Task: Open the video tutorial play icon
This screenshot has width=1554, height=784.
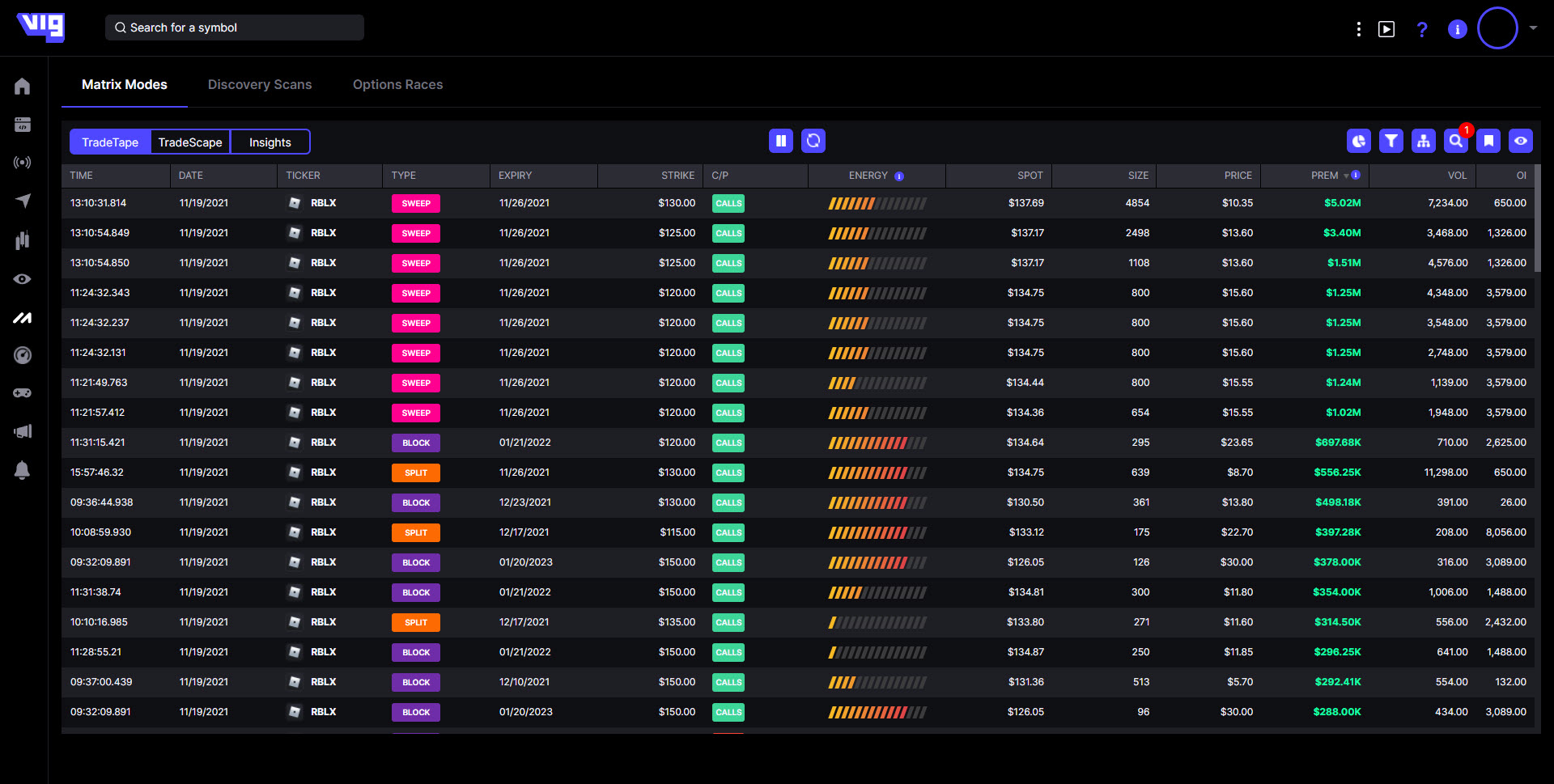Action: pos(1386,29)
